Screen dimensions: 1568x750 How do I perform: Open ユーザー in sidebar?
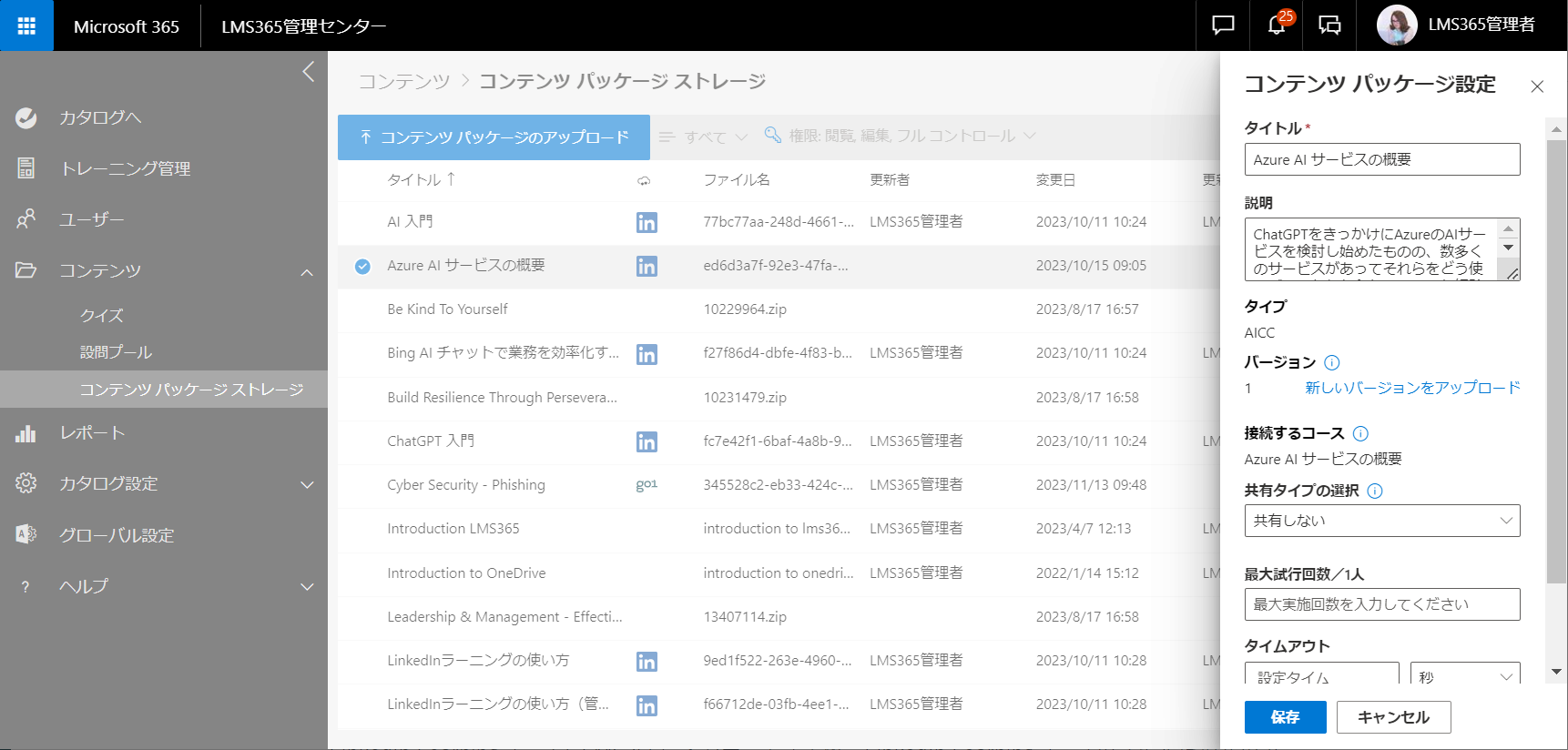pyautogui.click(x=91, y=219)
